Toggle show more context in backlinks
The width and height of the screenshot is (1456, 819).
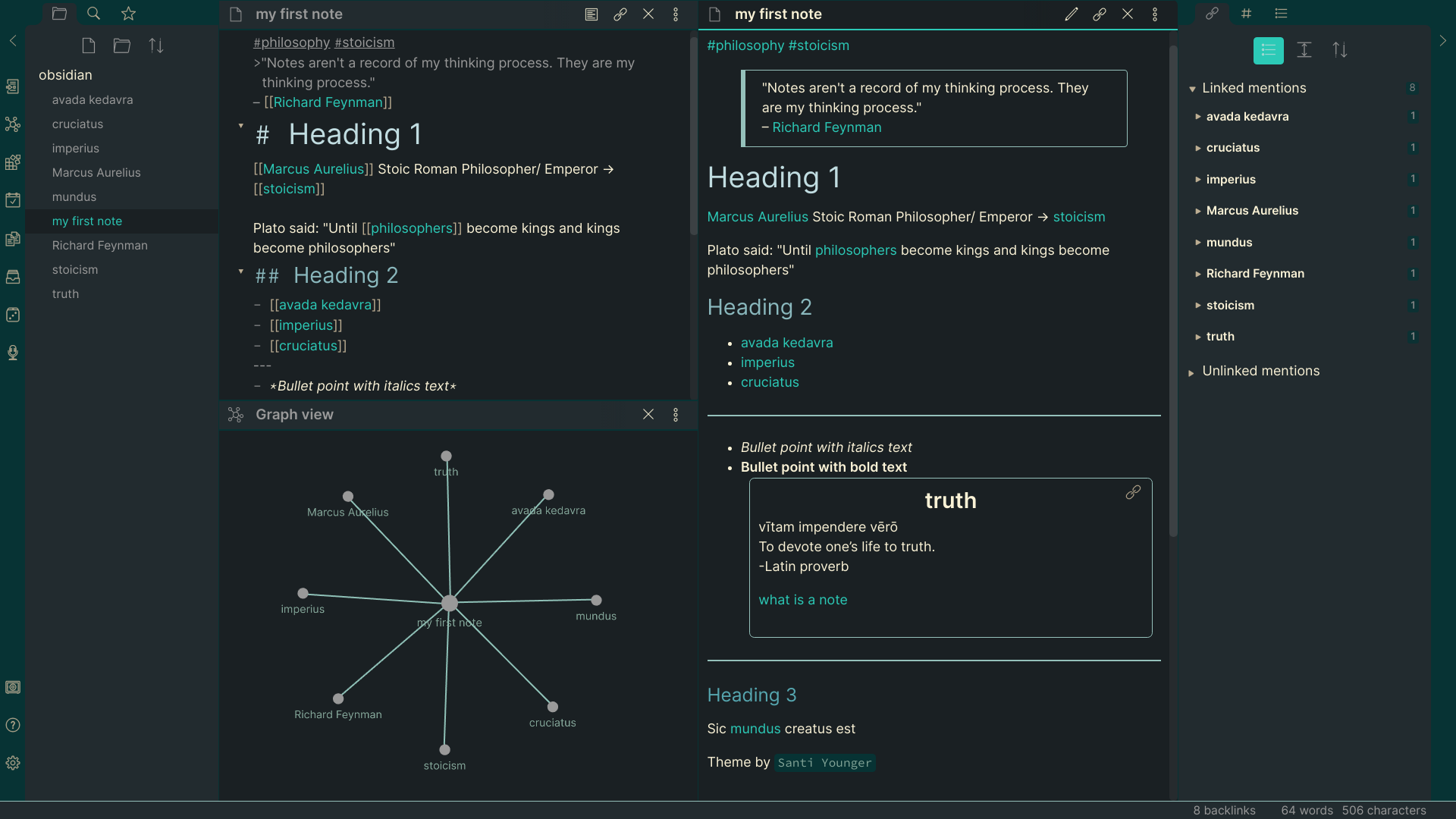1304,50
